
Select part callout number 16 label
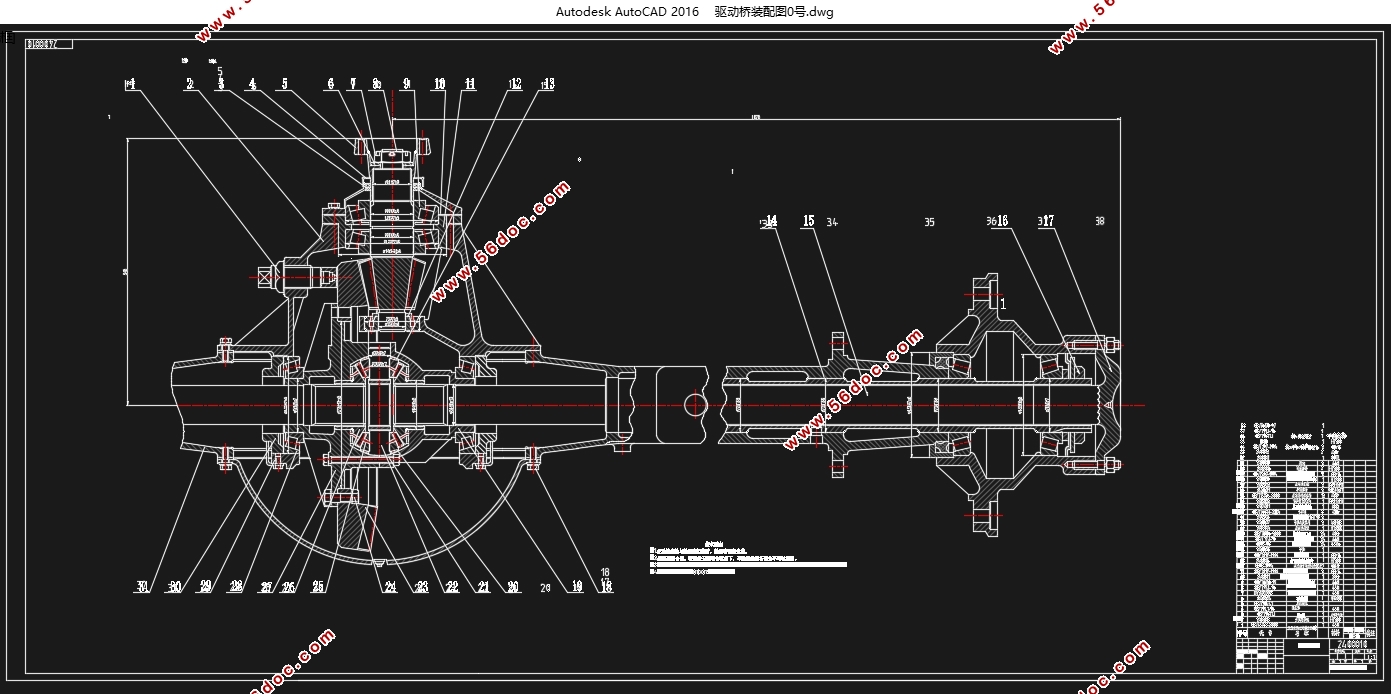1001,222
